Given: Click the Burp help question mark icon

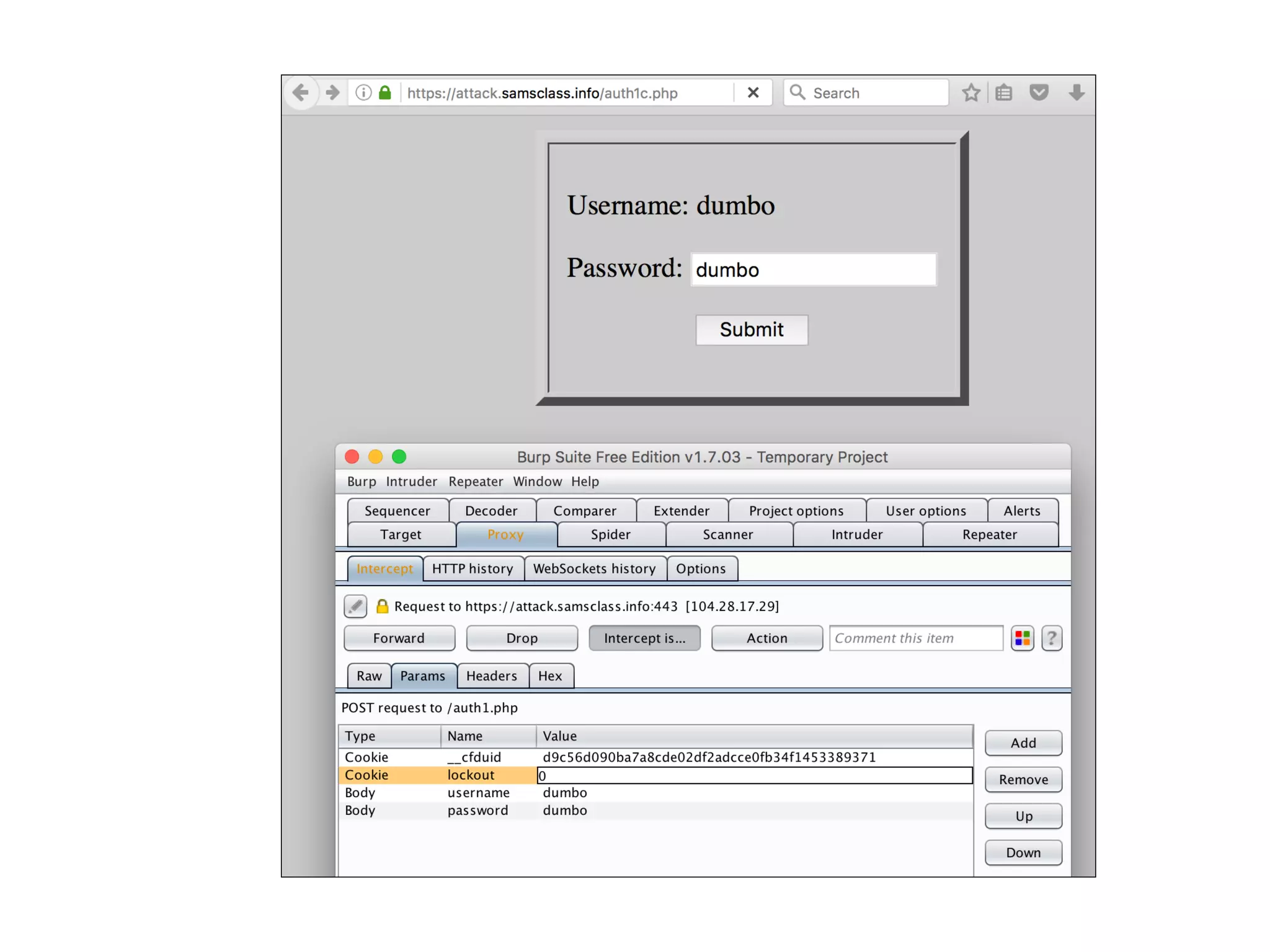Looking at the screenshot, I should coord(1051,638).
